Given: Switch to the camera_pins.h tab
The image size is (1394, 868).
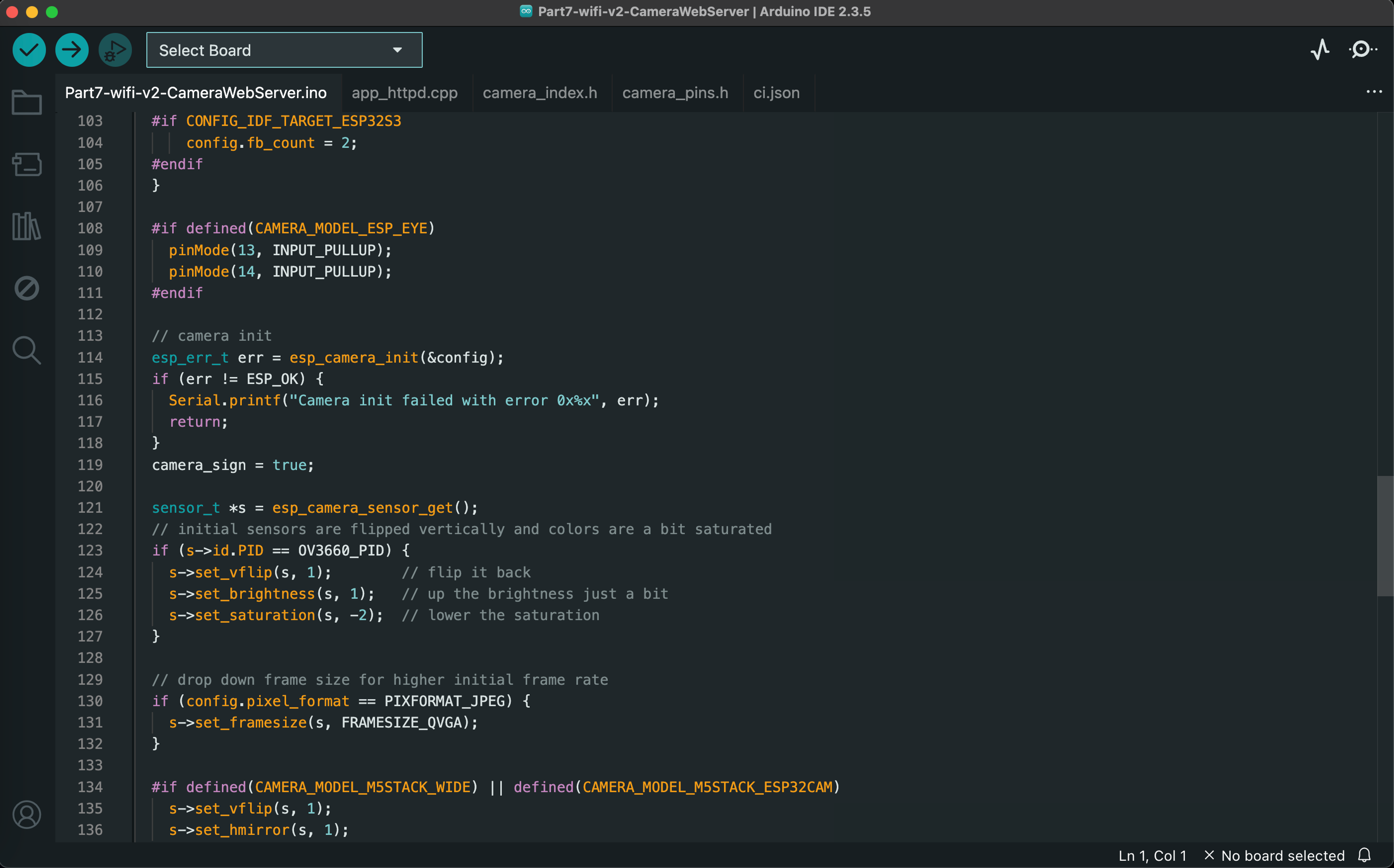Looking at the screenshot, I should [x=675, y=93].
